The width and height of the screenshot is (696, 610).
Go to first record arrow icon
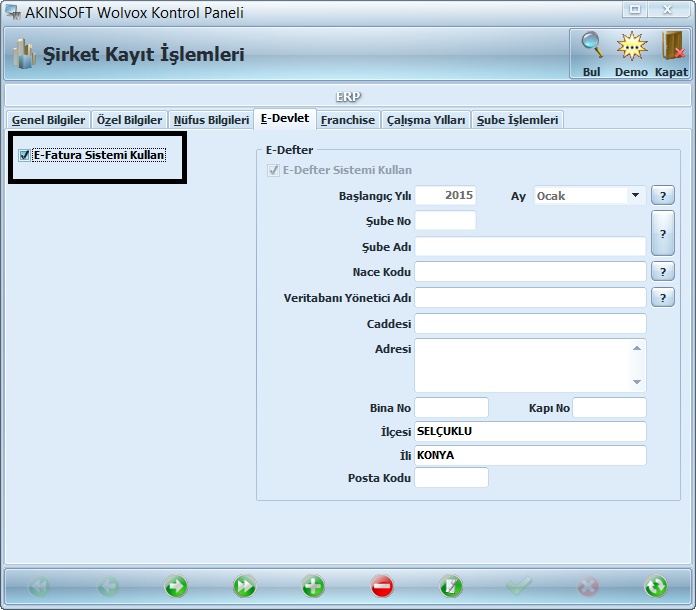click(x=39, y=586)
